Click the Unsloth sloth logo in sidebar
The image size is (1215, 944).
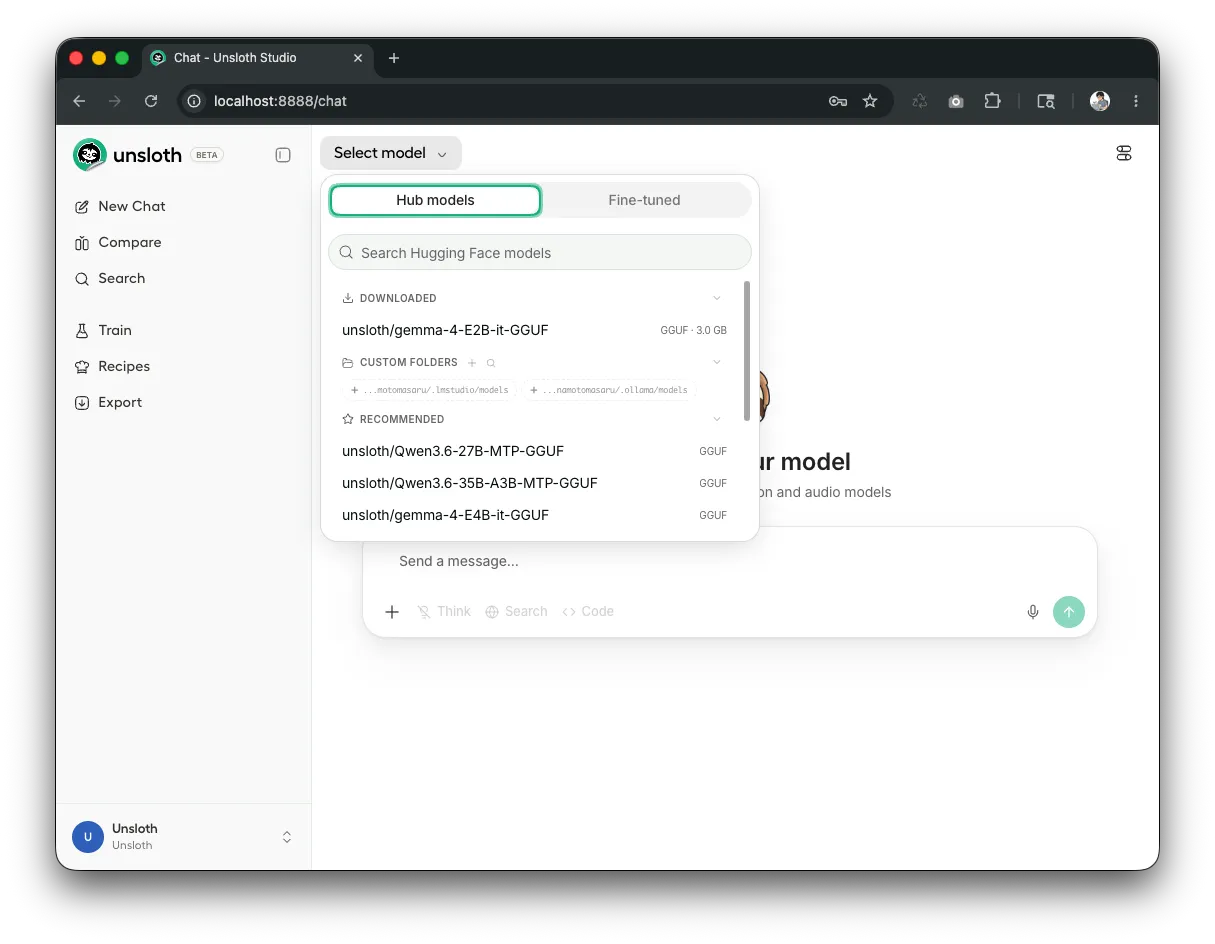coord(90,155)
